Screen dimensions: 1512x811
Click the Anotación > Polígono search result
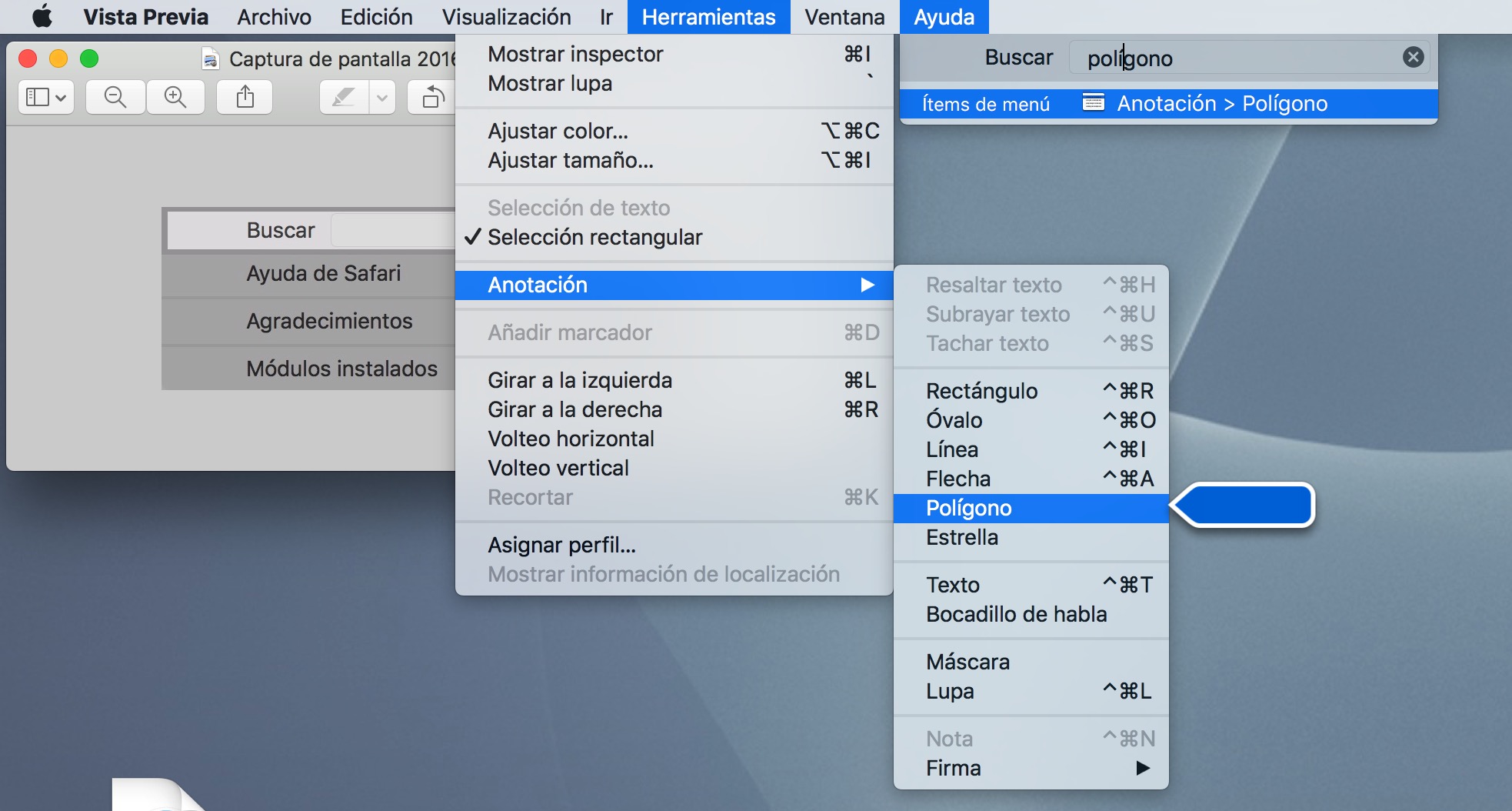click(1169, 104)
